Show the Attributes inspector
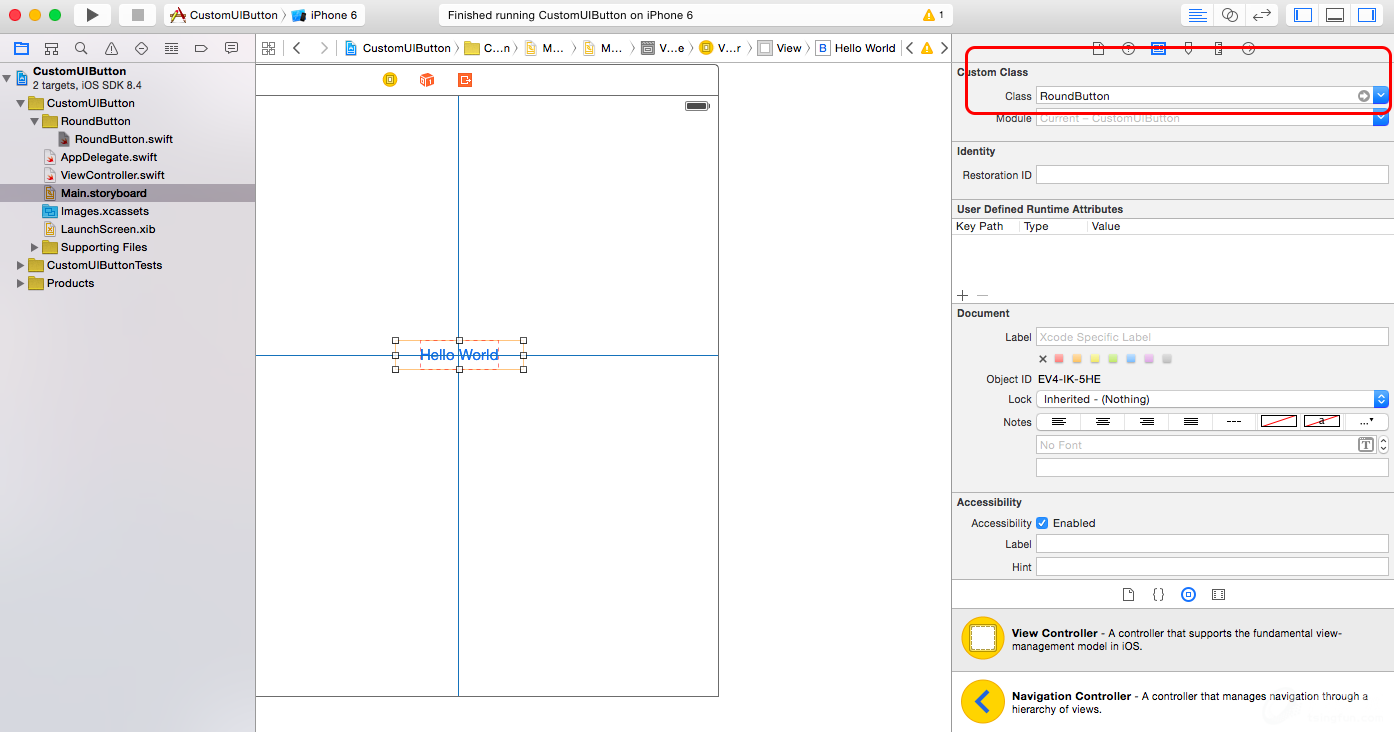 click(1188, 48)
